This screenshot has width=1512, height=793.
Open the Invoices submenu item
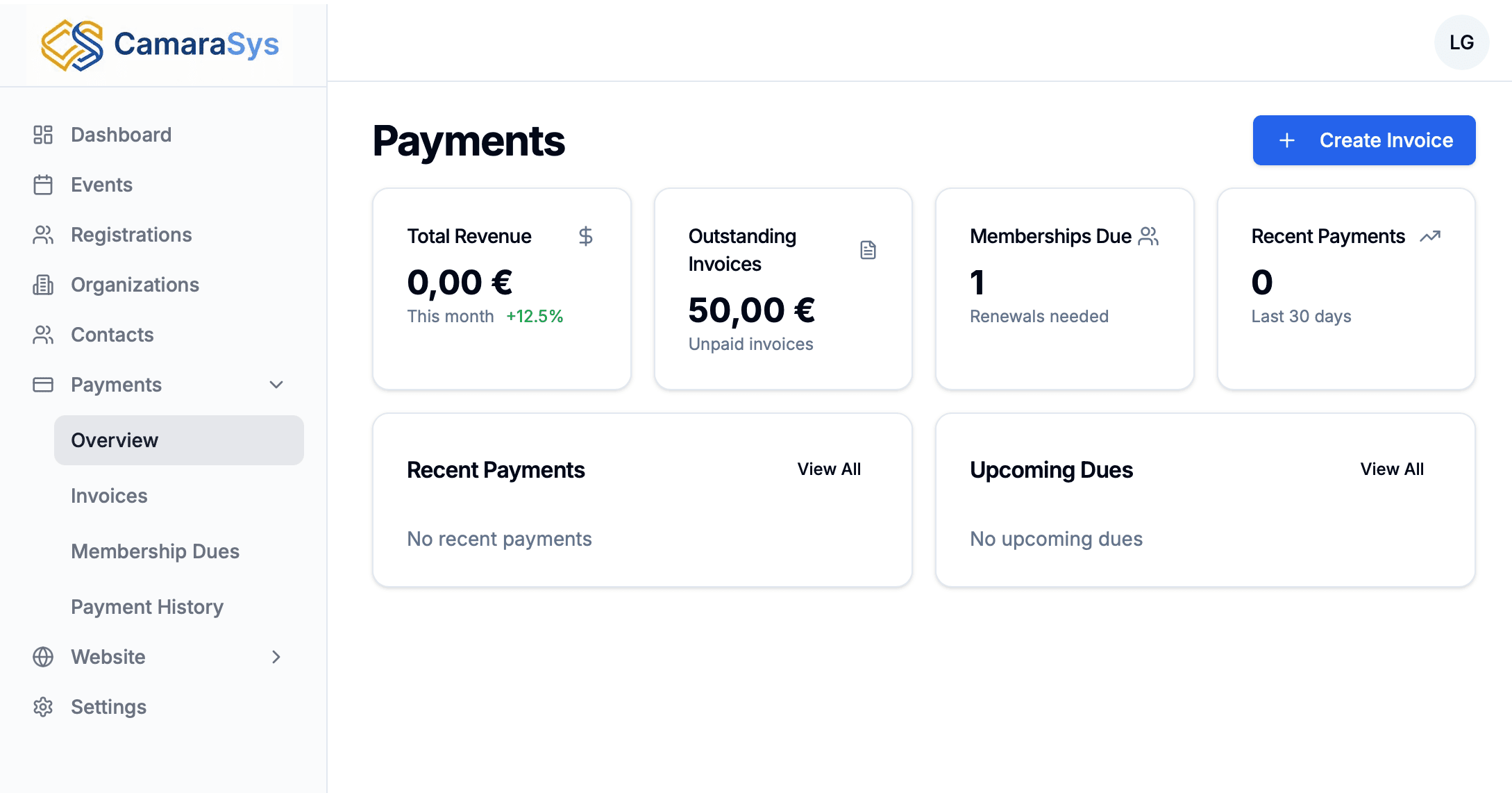pyautogui.click(x=109, y=496)
